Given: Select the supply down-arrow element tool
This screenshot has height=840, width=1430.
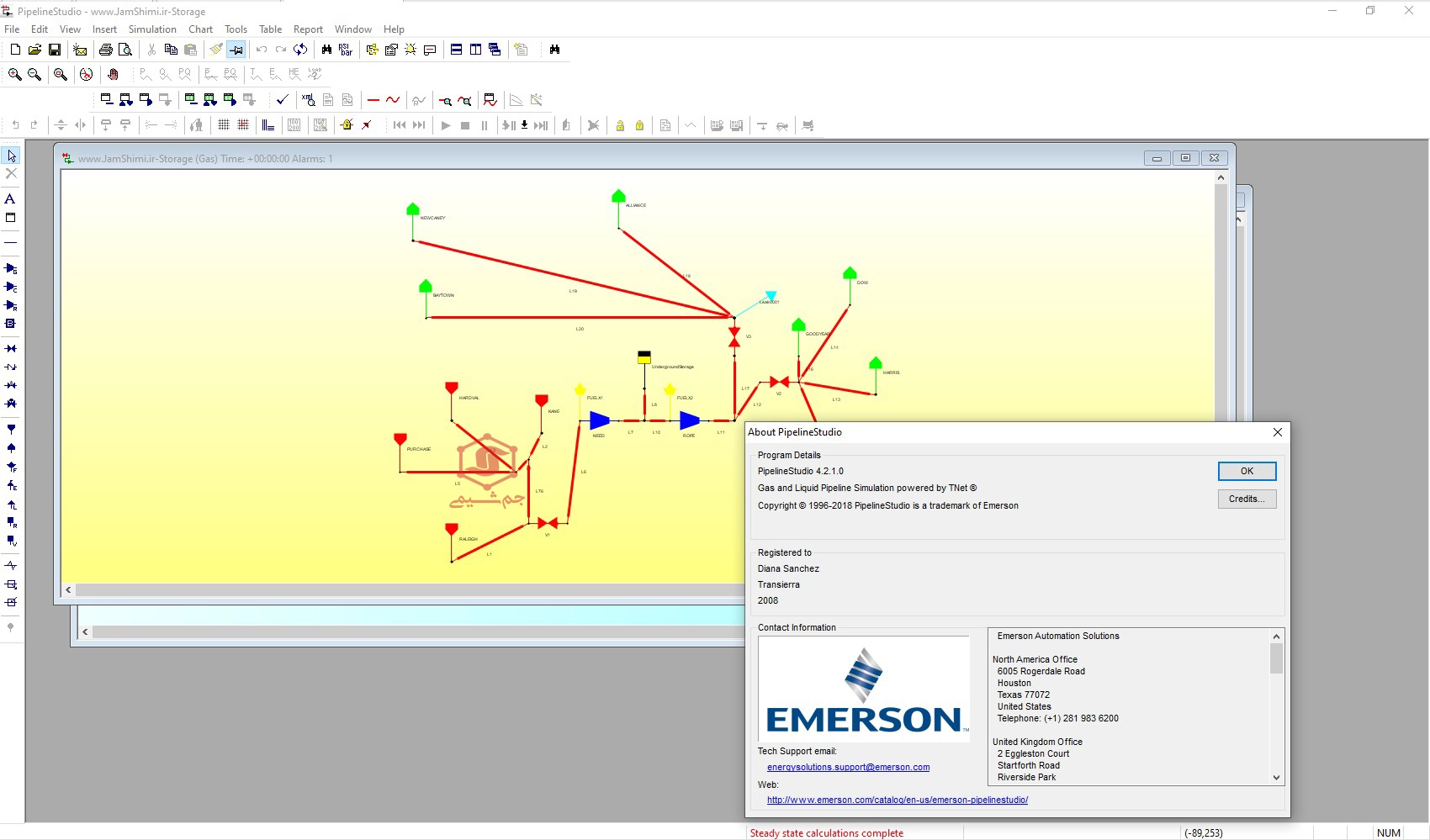Looking at the screenshot, I should tap(11, 430).
